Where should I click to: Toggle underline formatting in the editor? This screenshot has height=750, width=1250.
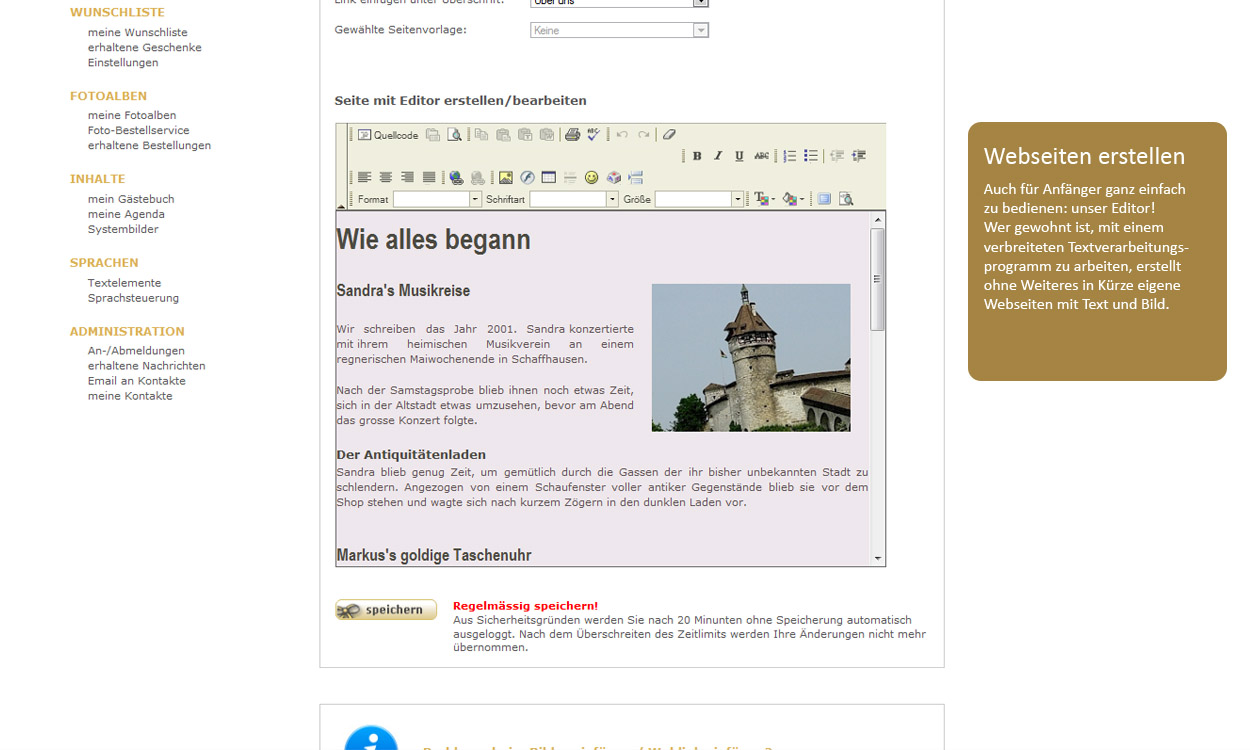739,156
